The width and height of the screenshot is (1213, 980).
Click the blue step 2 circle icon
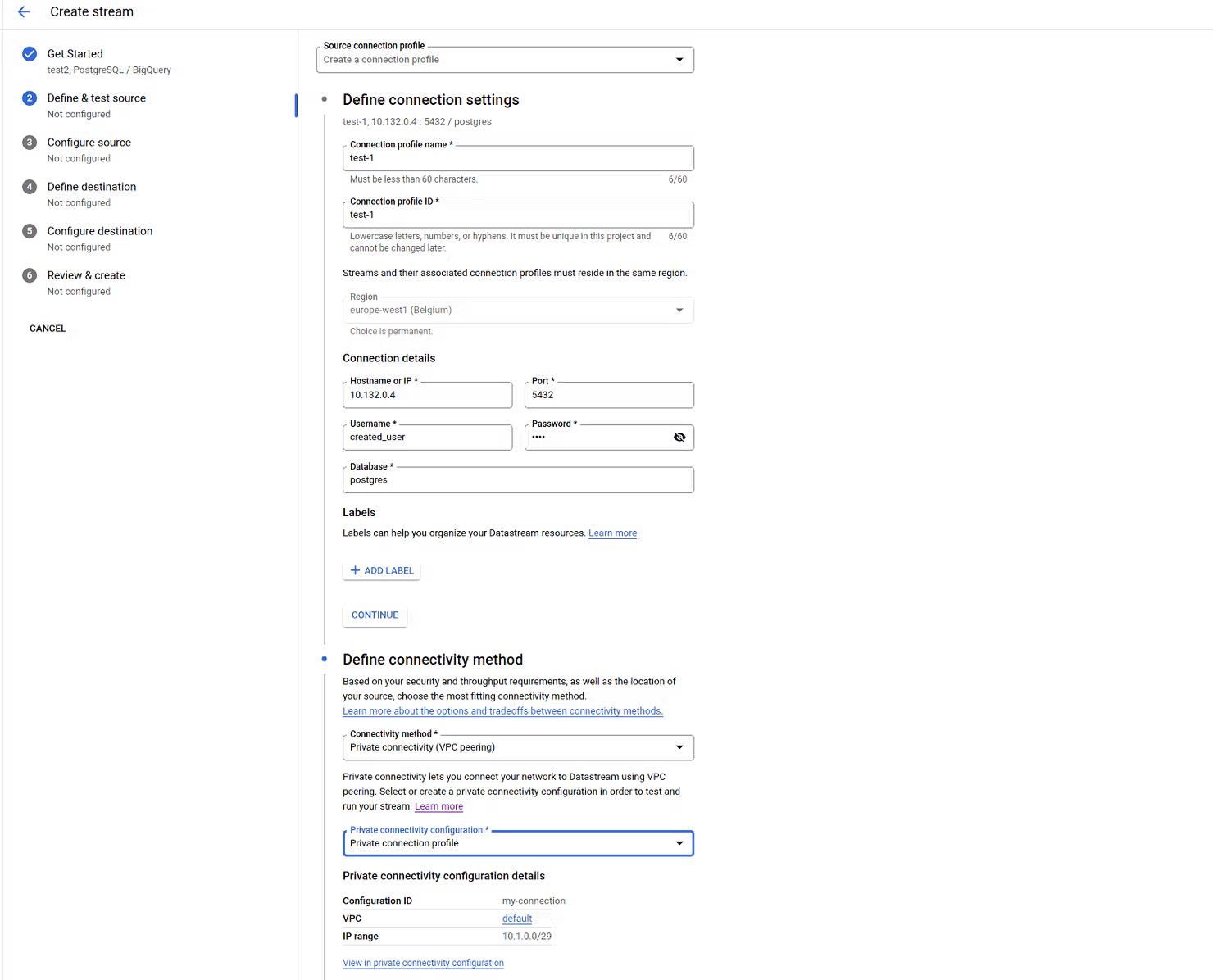point(29,98)
